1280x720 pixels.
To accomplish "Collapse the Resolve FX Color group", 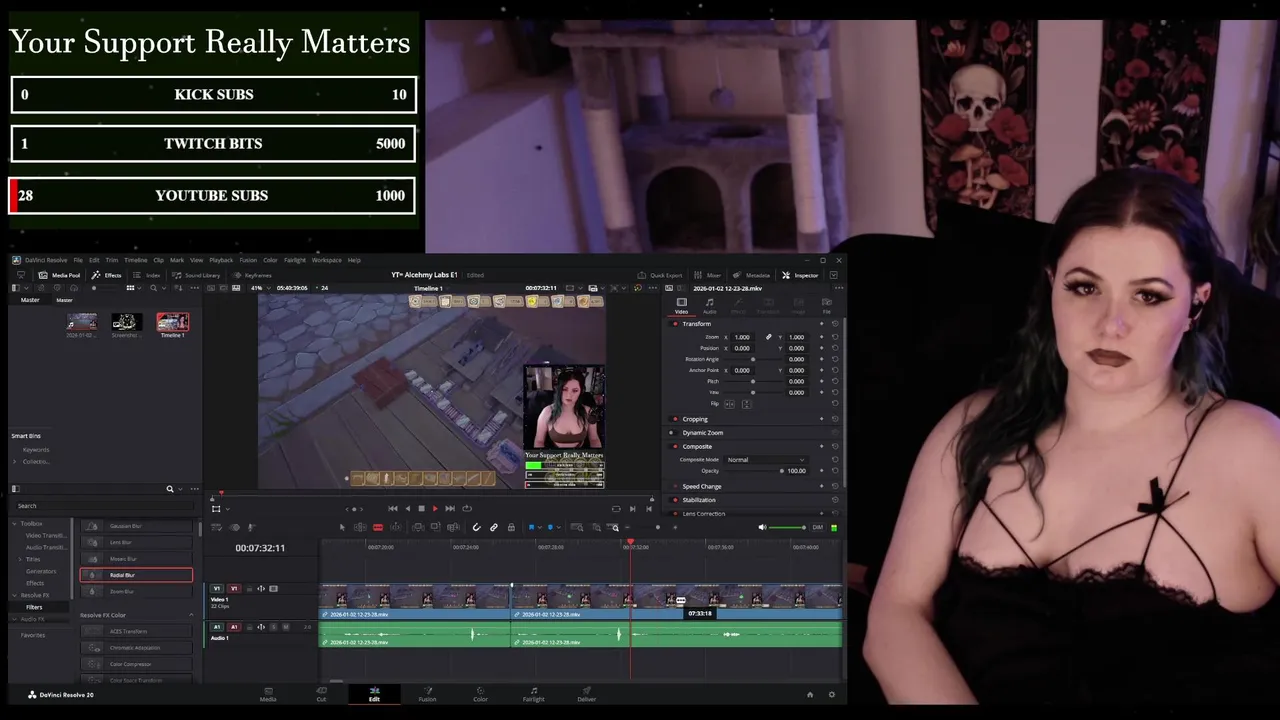I will click(x=191, y=615).
